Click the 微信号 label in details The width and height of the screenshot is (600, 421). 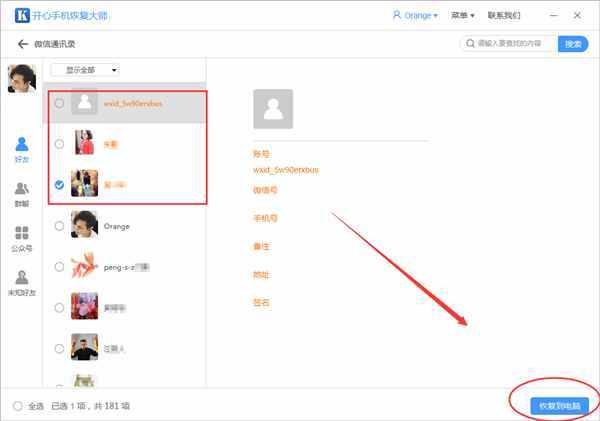coord(265,190)
